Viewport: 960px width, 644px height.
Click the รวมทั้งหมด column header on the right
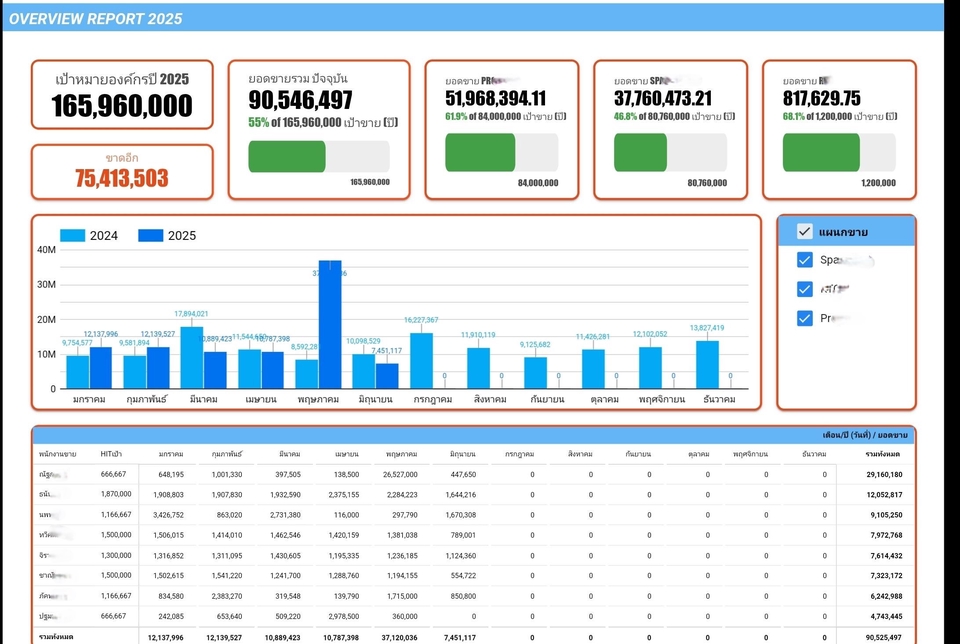pos(884,453)
